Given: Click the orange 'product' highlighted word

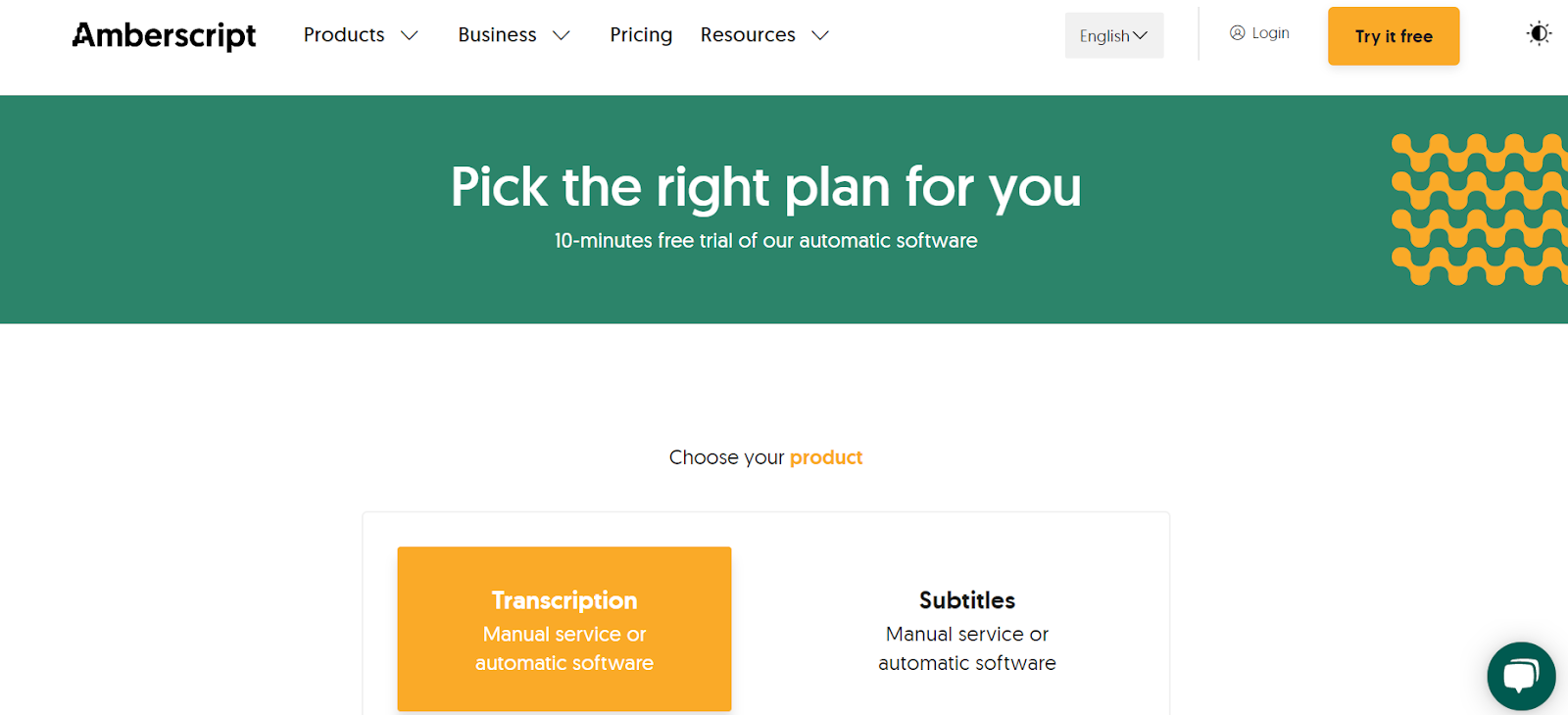Looking at the screenshot, I should (x=826, y=457).
